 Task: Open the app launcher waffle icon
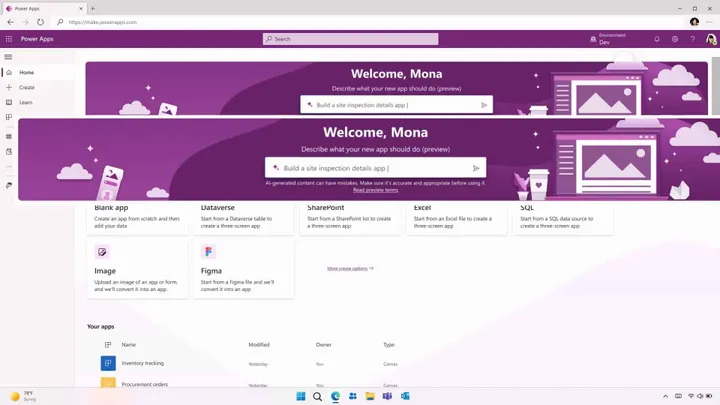[x=9, y=39]
